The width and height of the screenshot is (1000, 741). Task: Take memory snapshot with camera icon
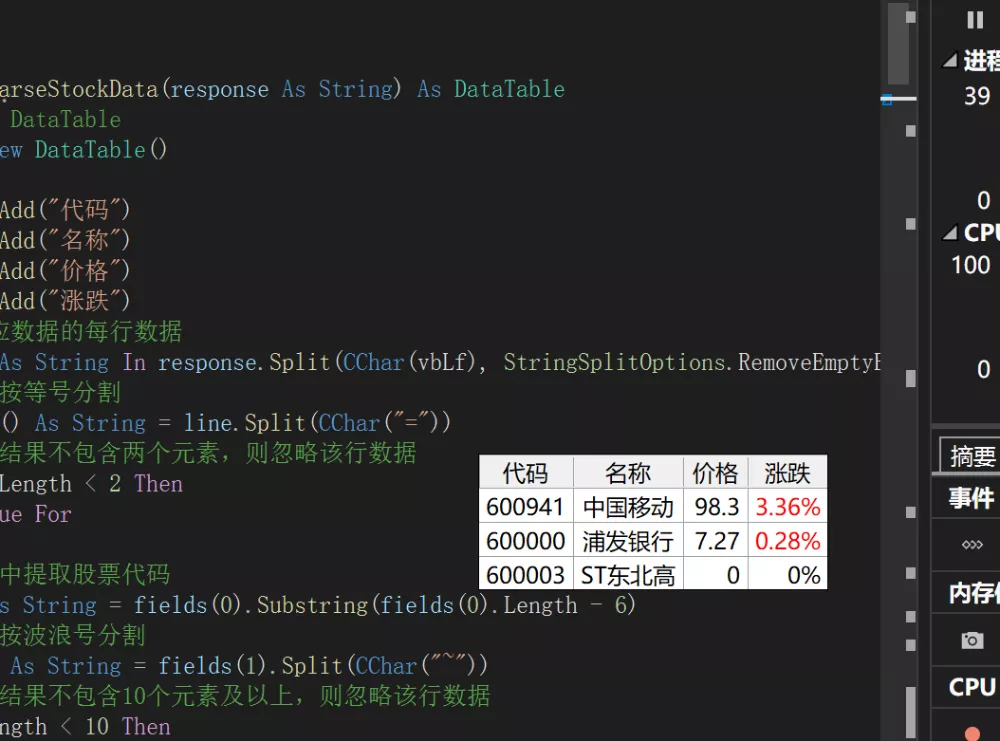click(972, 640)
